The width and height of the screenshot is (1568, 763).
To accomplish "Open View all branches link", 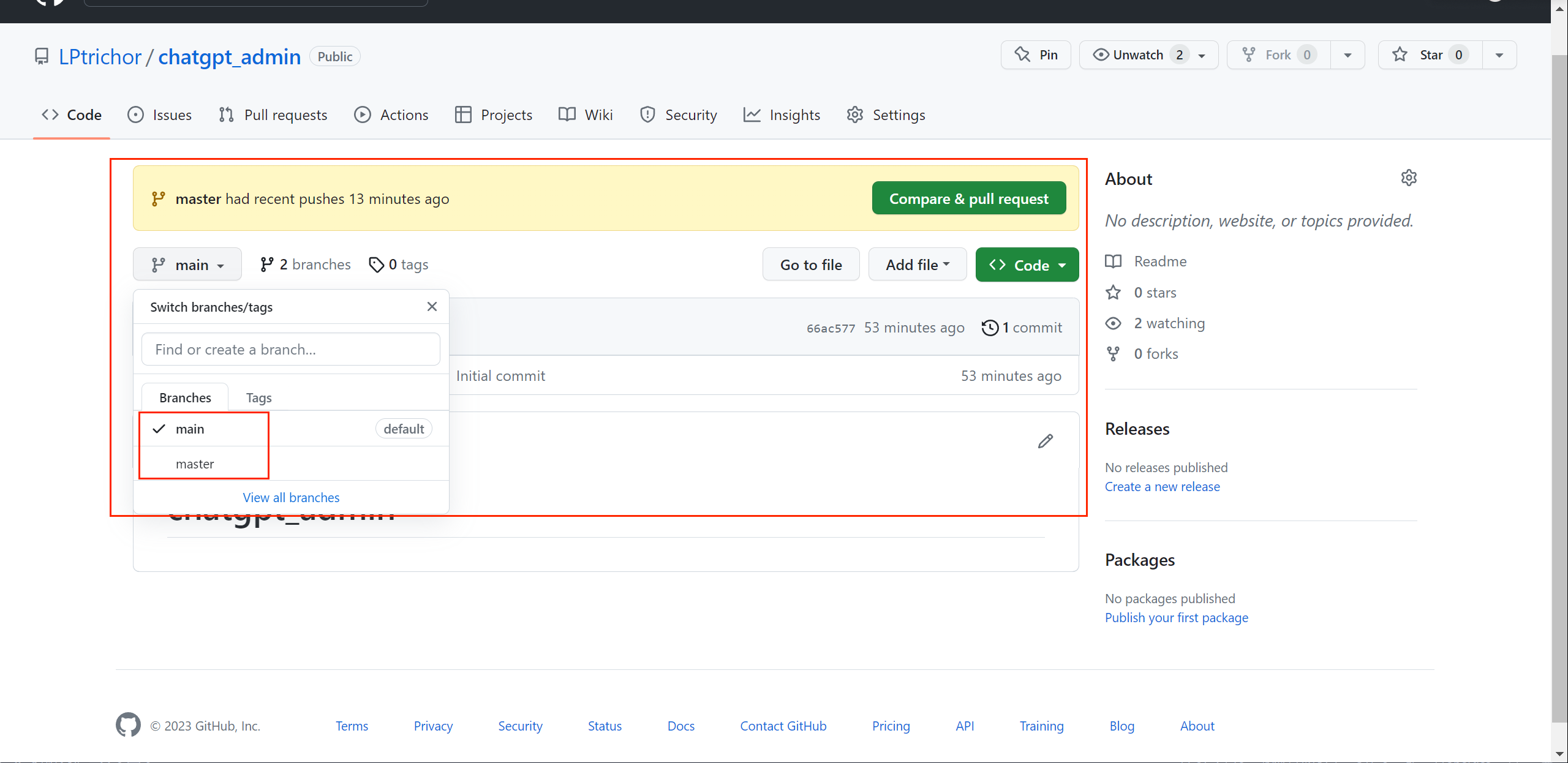I will point(291,497).
